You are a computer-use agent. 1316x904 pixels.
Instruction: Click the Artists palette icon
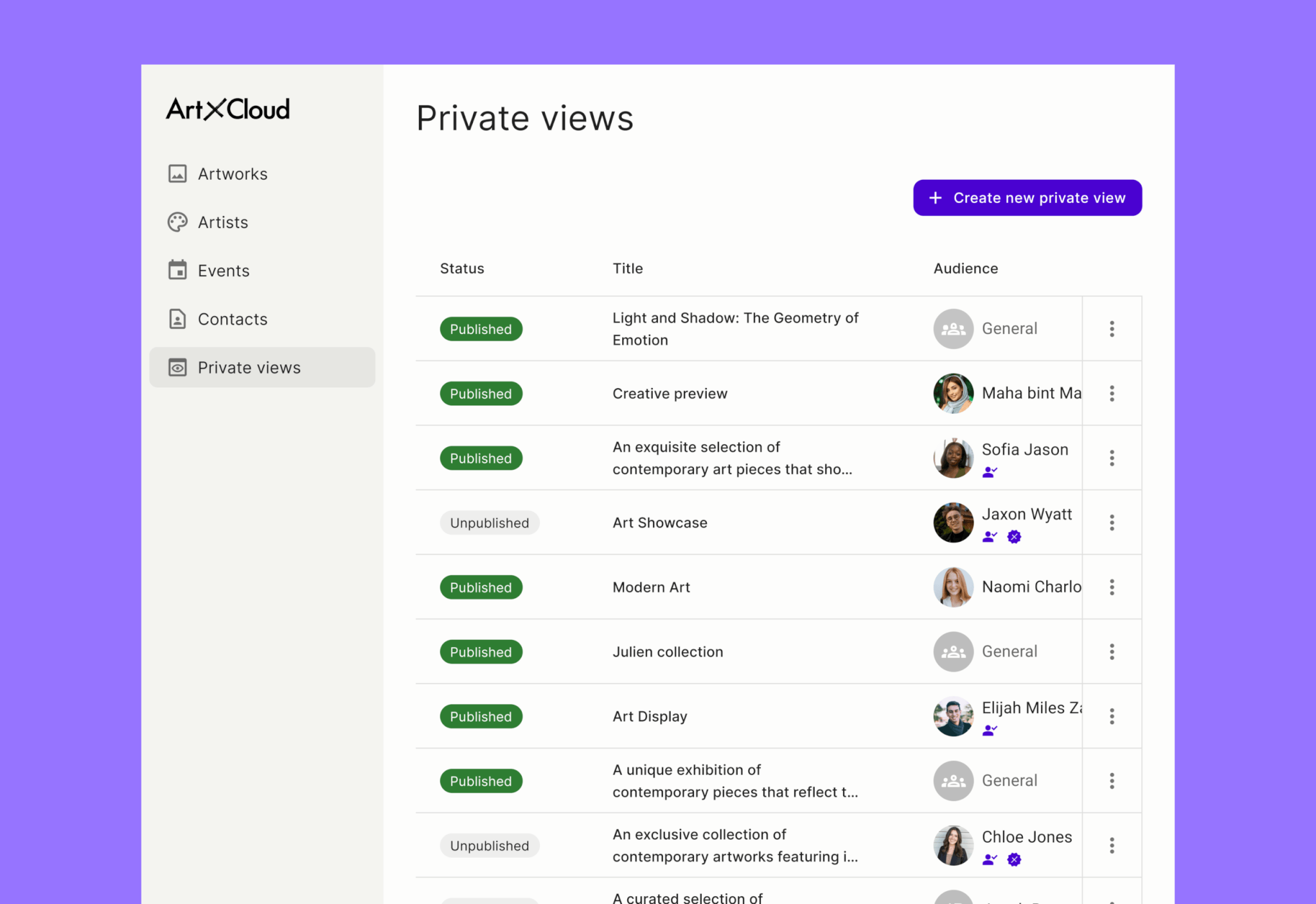point(177,222)
